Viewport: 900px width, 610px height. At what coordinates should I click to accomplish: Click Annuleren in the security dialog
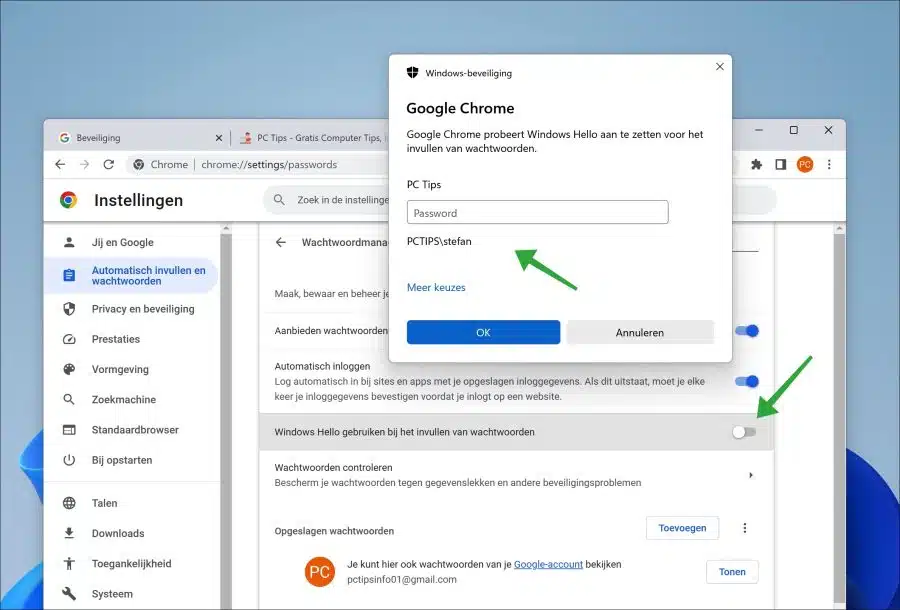(x=640, y=332)
